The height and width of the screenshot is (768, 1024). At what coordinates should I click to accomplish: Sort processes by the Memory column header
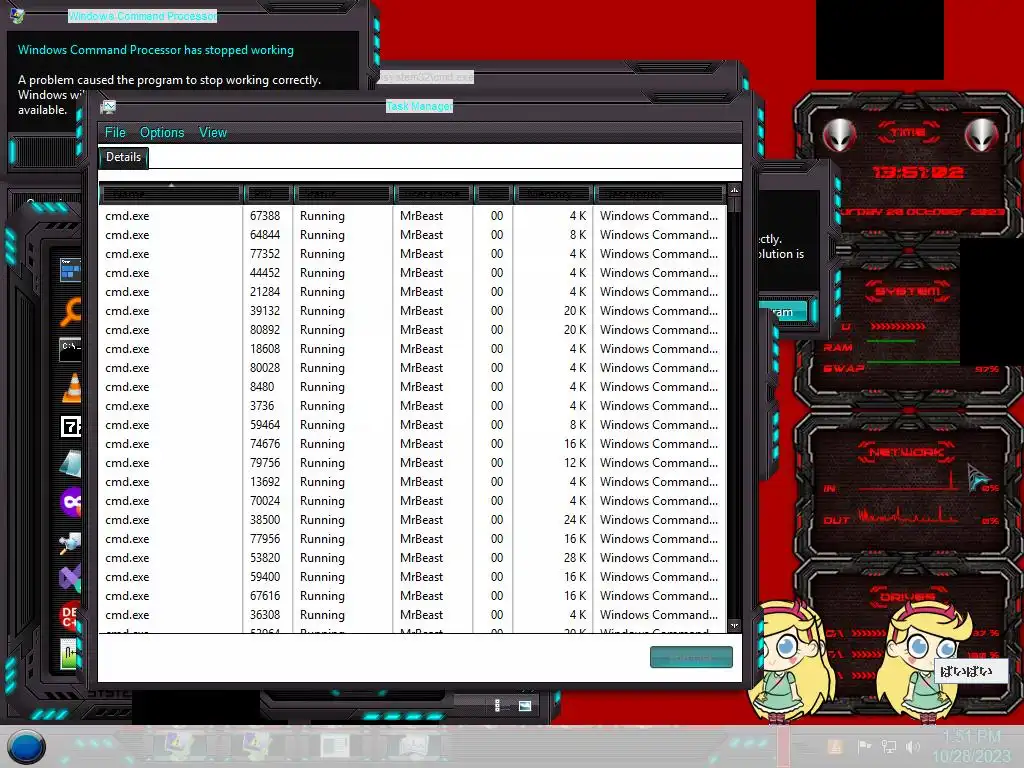(552, 194)
